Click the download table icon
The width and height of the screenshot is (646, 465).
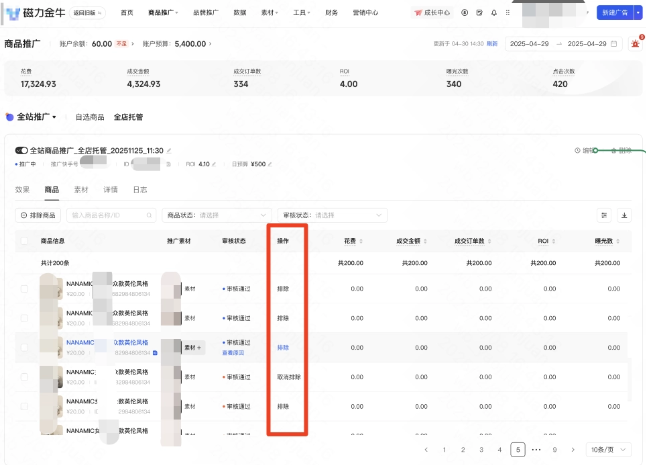[x=624, y=215]
